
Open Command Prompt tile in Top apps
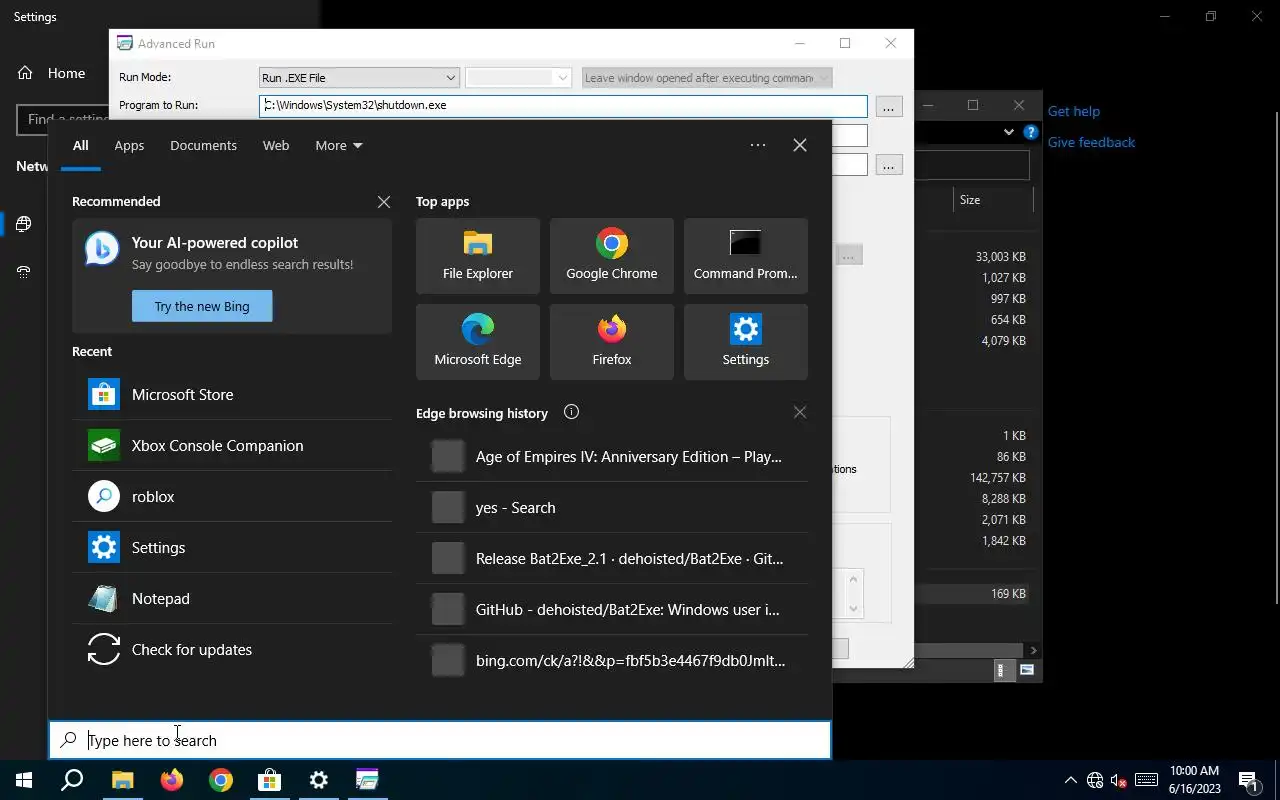(x=746, y=256)
